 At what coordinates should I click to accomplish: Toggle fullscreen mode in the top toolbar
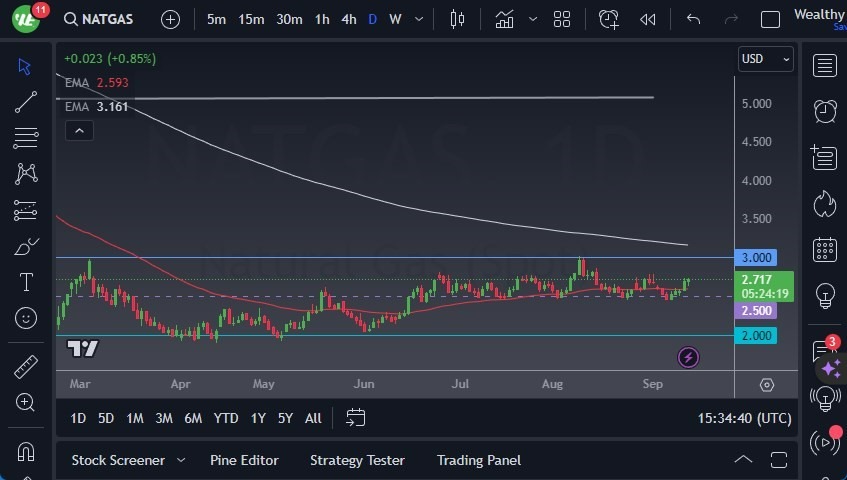[770, 19]
